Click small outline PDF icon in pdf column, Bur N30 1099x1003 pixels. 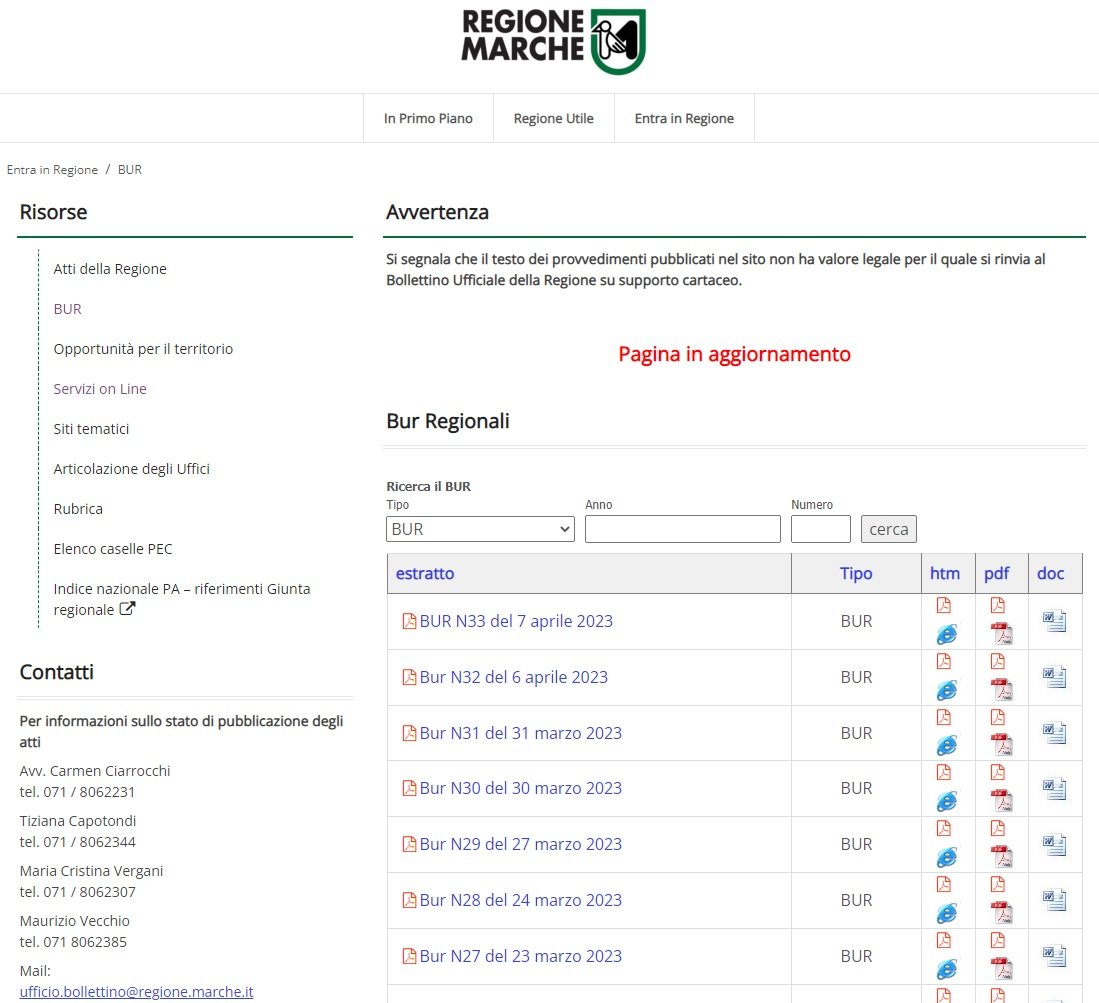coord(997,772)
